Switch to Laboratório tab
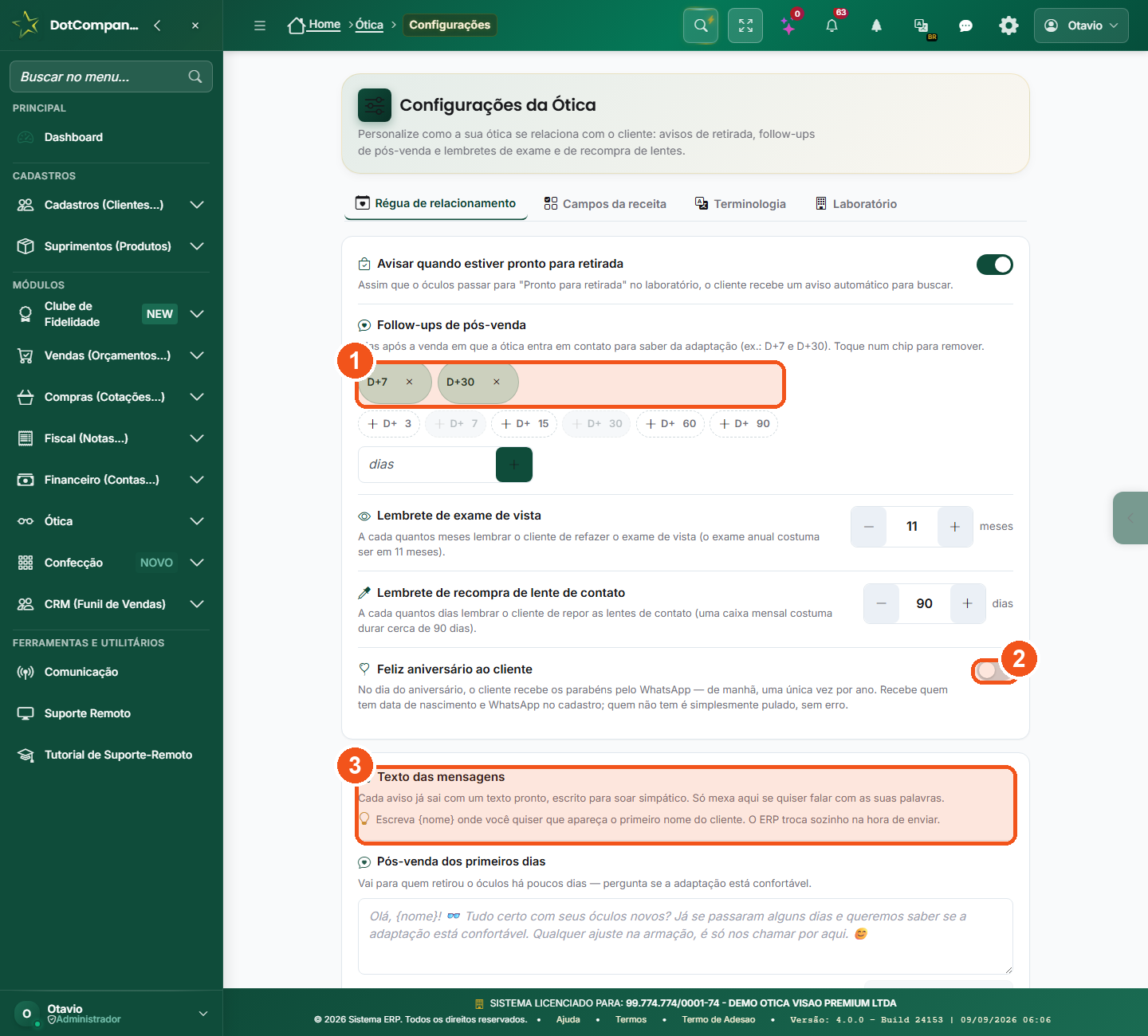 pos(856,204)
